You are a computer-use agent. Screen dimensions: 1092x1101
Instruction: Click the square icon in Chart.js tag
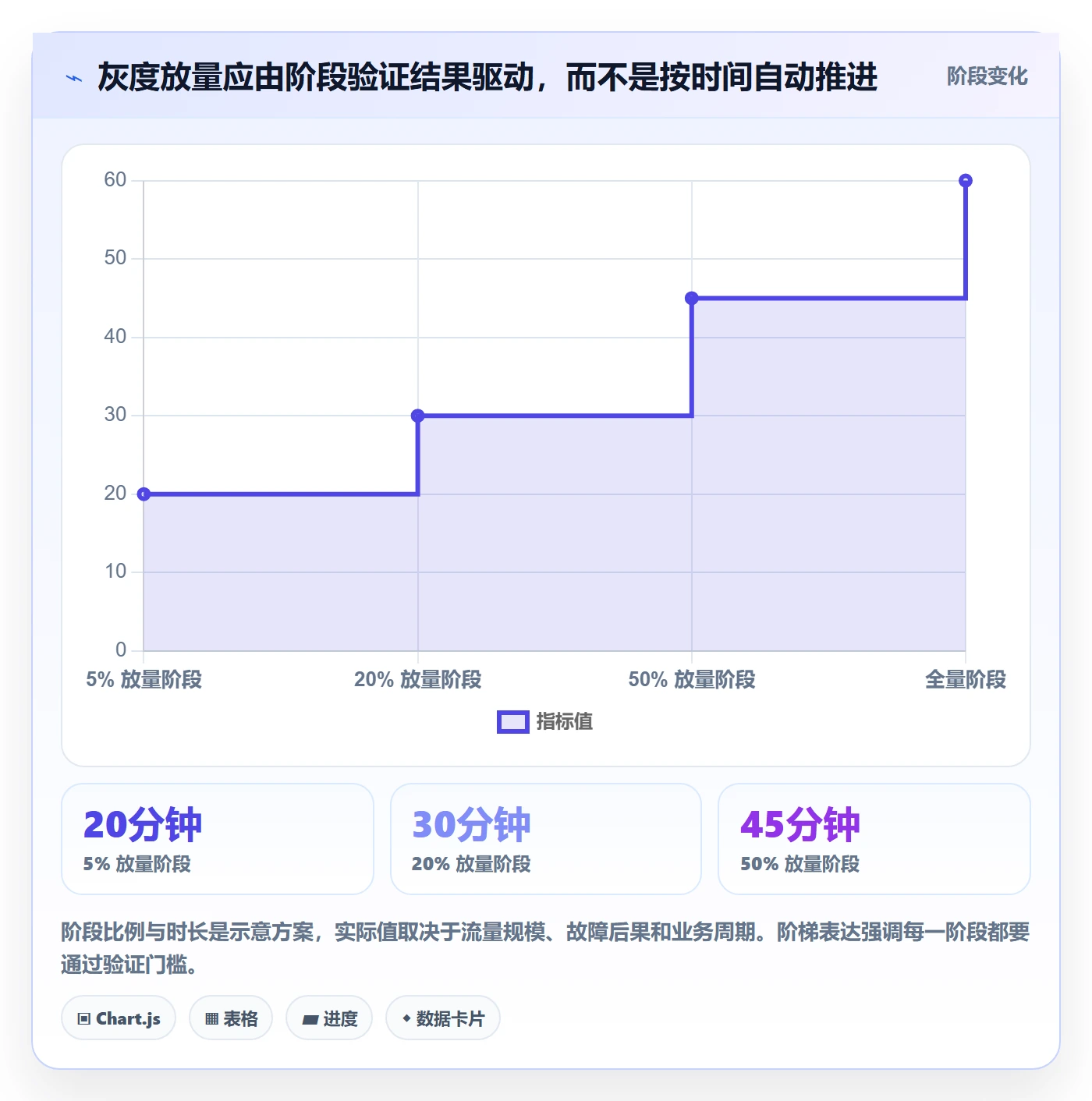(84, 1018)
